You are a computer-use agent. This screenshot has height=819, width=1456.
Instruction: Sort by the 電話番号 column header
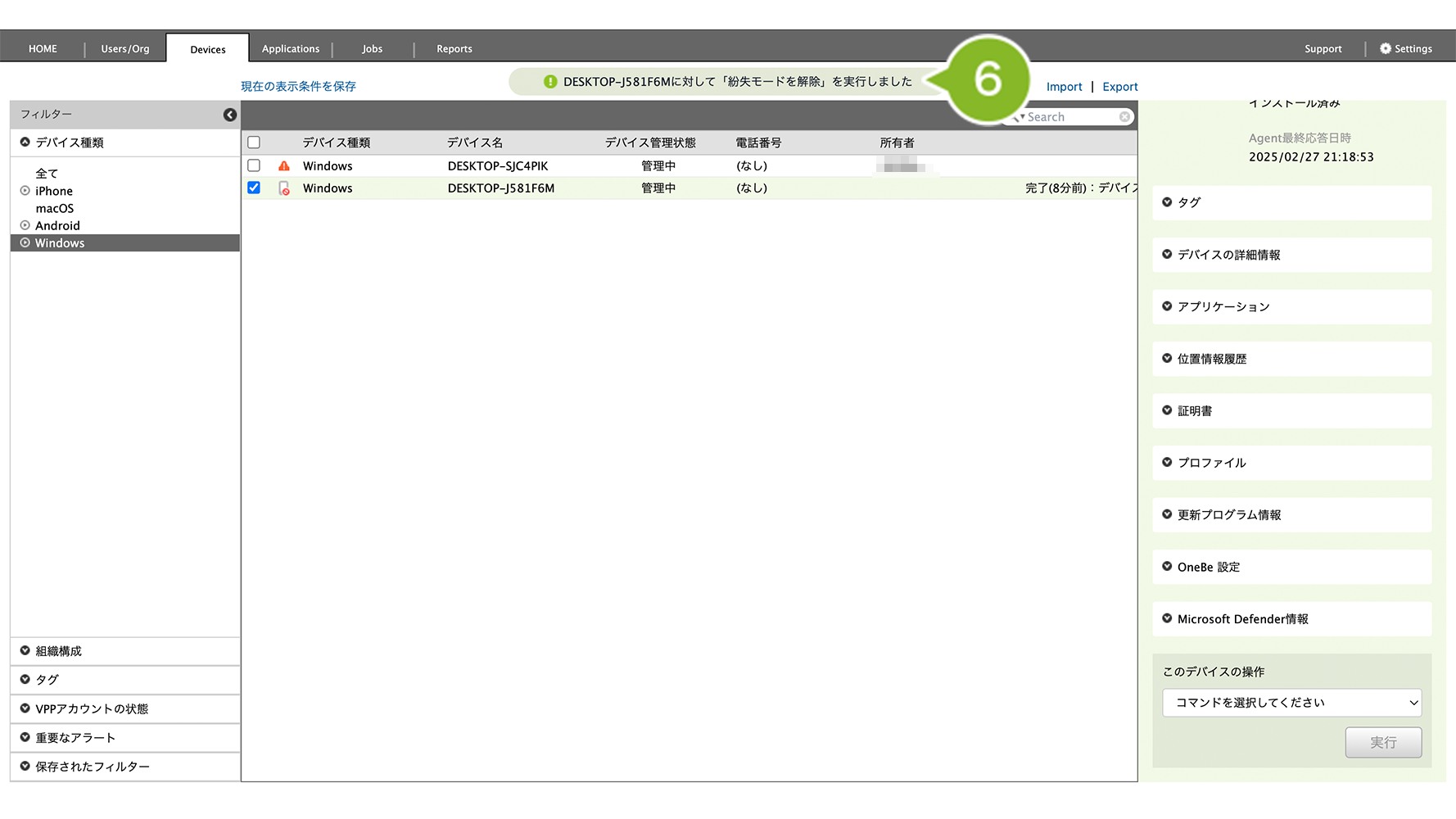[x=758, y=143]
